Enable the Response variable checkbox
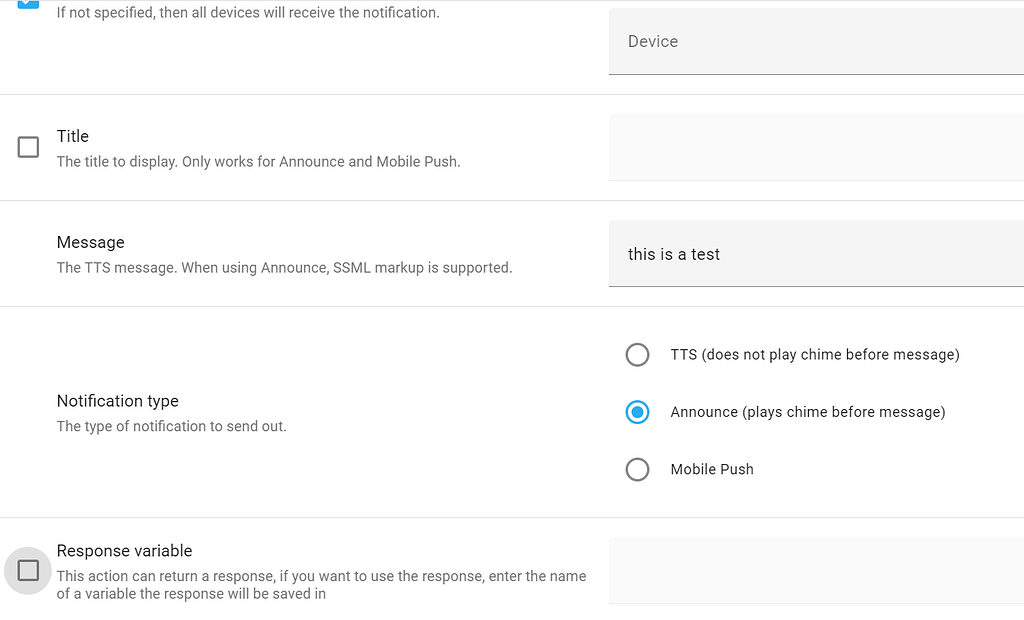Screen dimensions: 1024x620 click(x=28, y=570)
